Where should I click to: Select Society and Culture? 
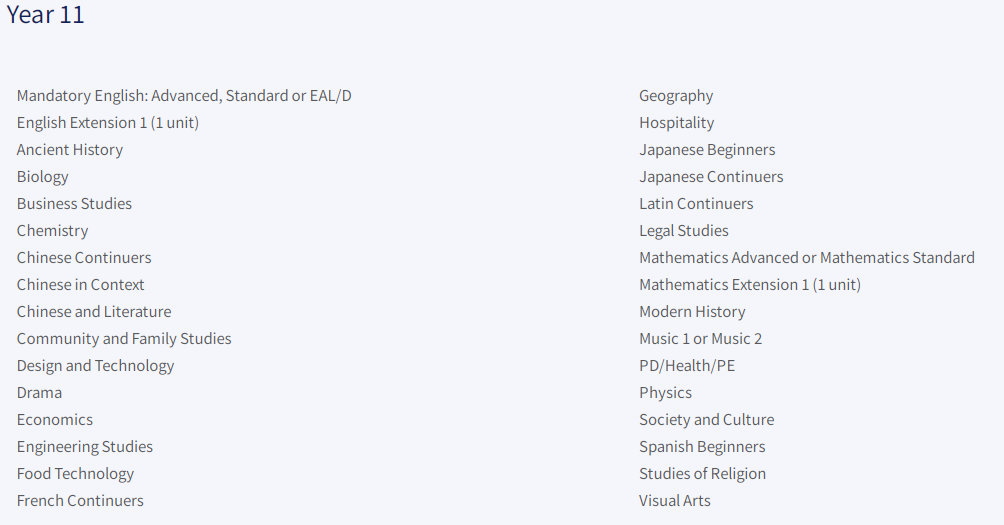coord(707,420)
